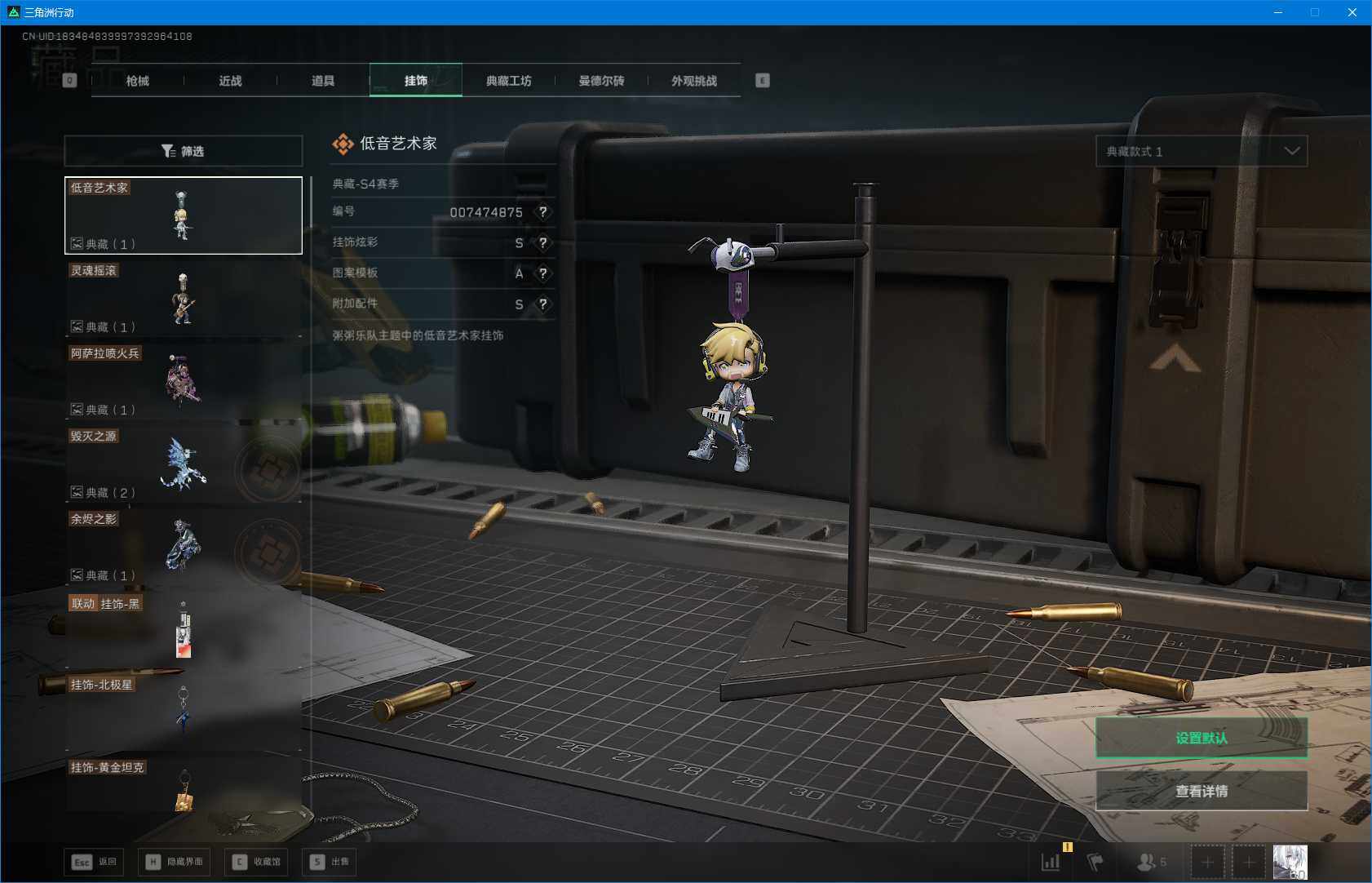Click the serial number 007474875
This screenshot has width=1372, height=883.
pyautogui.click(x=486, y=212)
